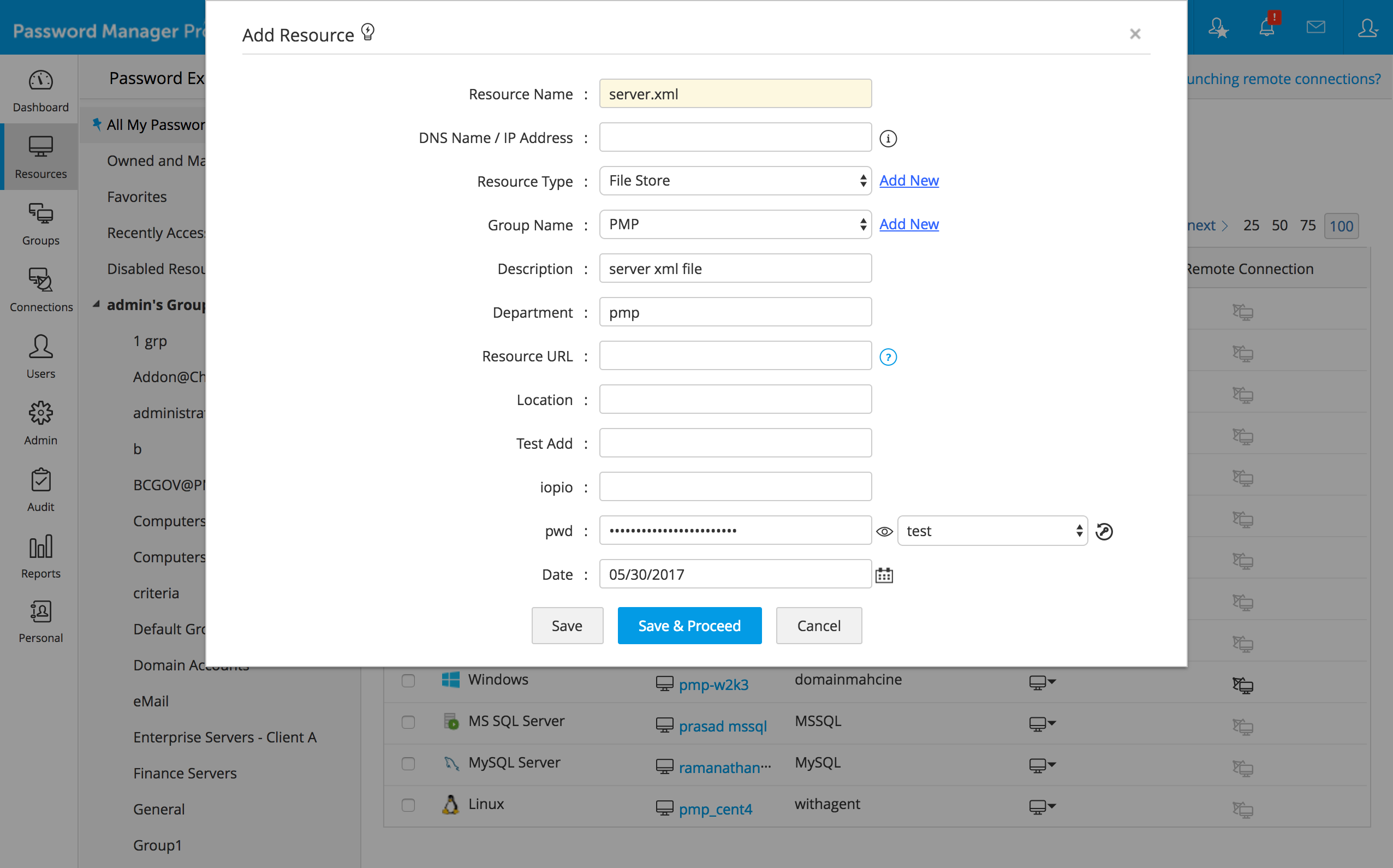Image resolution: width=1393 pixels, height=868 pixels.
Task: Select the Finance Servers group
Action: pos(185,773)
